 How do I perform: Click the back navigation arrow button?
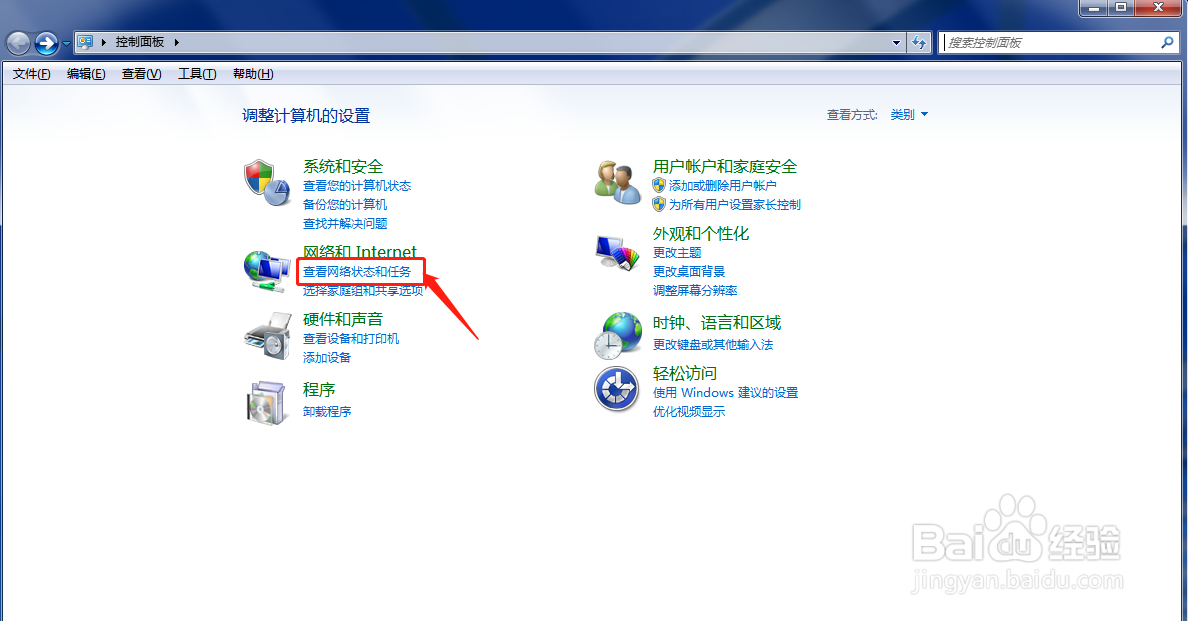coord(18,43)
